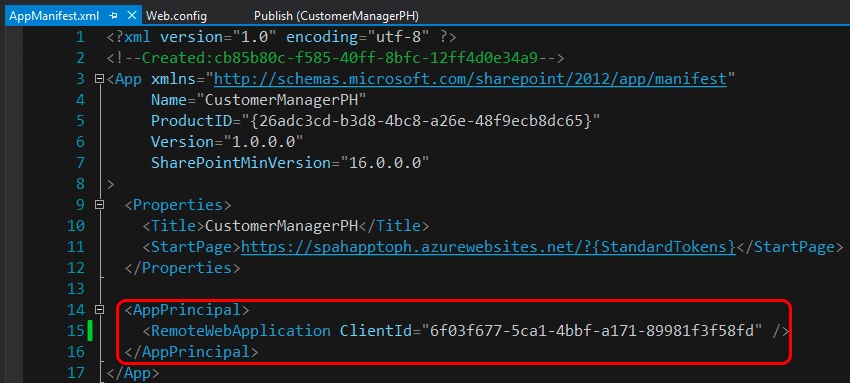Screen dimensions: 850x383
Task: Click the Name value "CustomerManagerPH" on line 4
Action: [x=281, y=100]
